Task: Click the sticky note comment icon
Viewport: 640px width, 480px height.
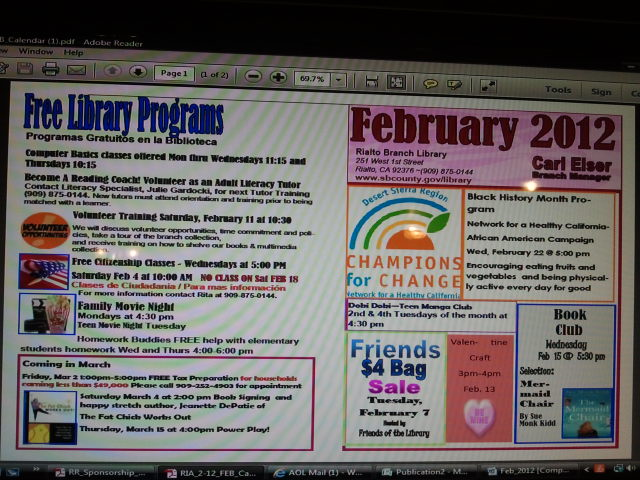Action: (430, 84)
